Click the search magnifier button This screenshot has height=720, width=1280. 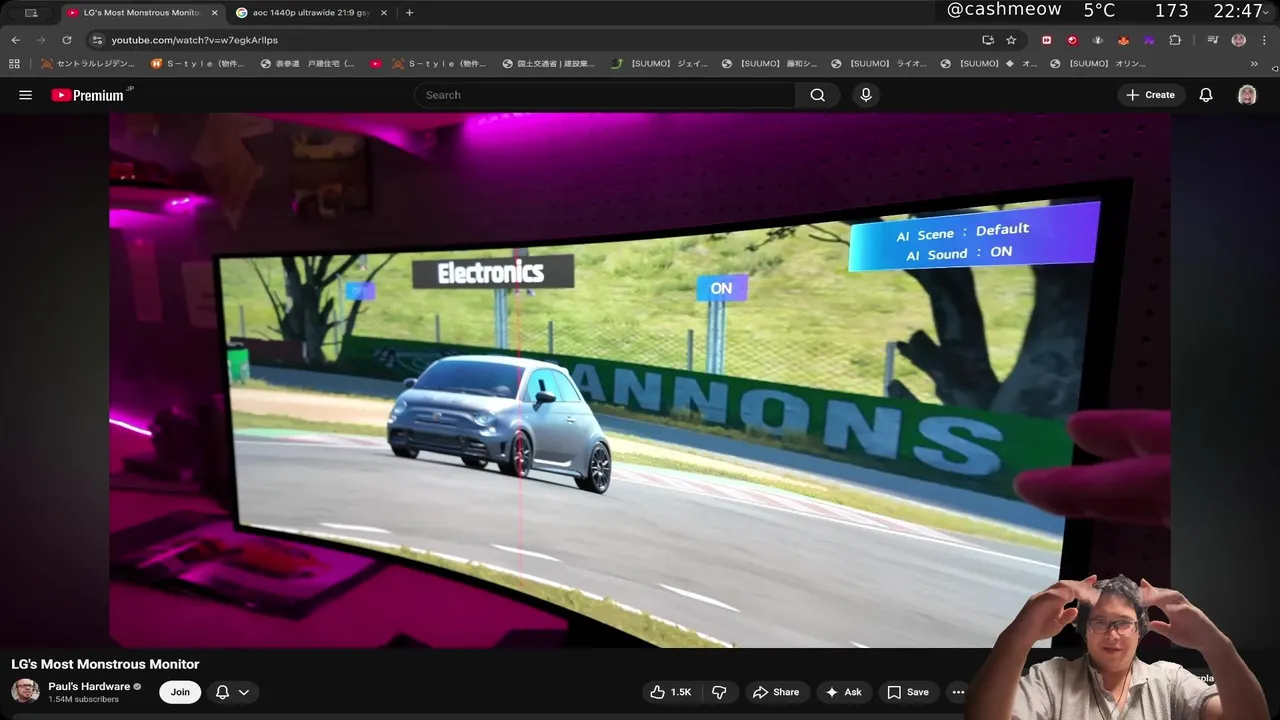818,95
